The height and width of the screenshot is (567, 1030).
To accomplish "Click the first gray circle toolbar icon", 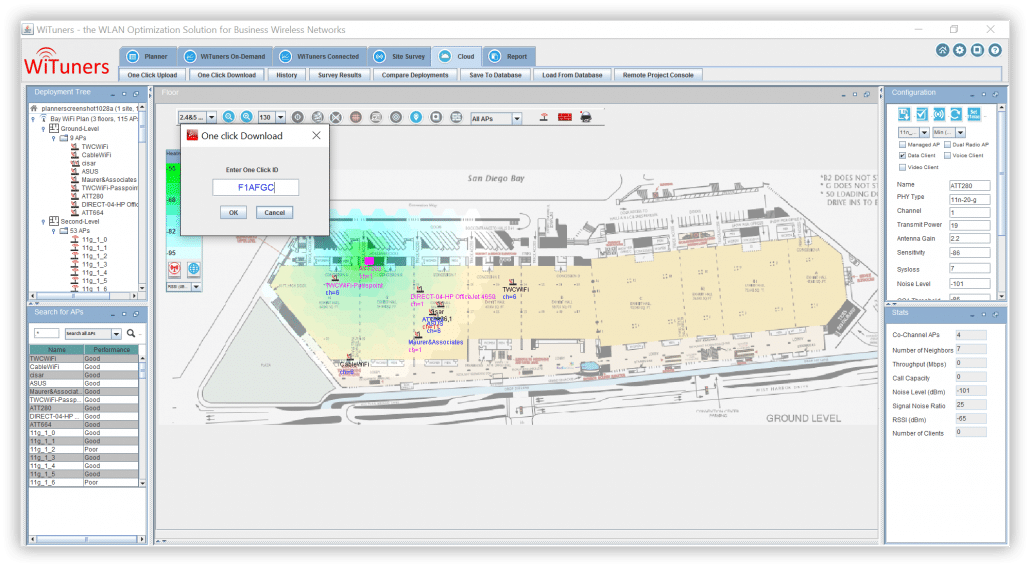I will pyautogui.click(x=298, y=117).
